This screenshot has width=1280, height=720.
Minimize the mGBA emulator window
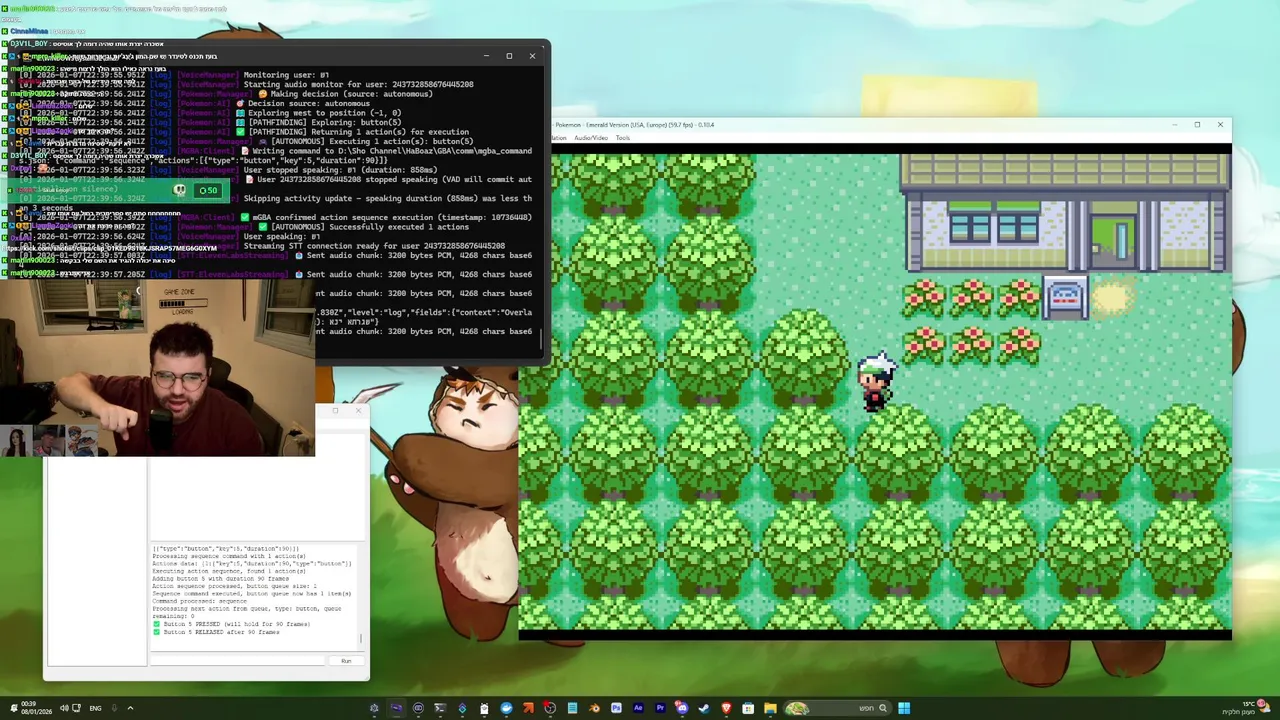pos(1174,125)
